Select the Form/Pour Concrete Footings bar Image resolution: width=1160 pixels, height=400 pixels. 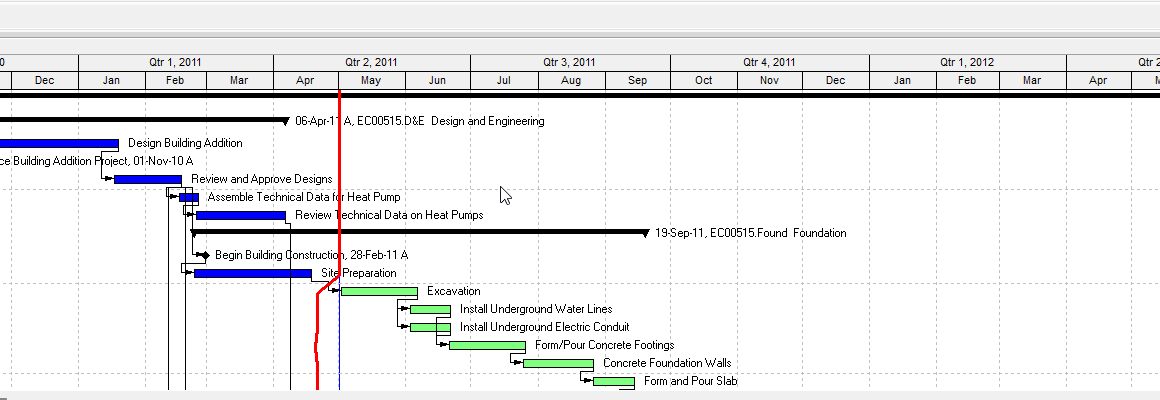coord(488,345)
